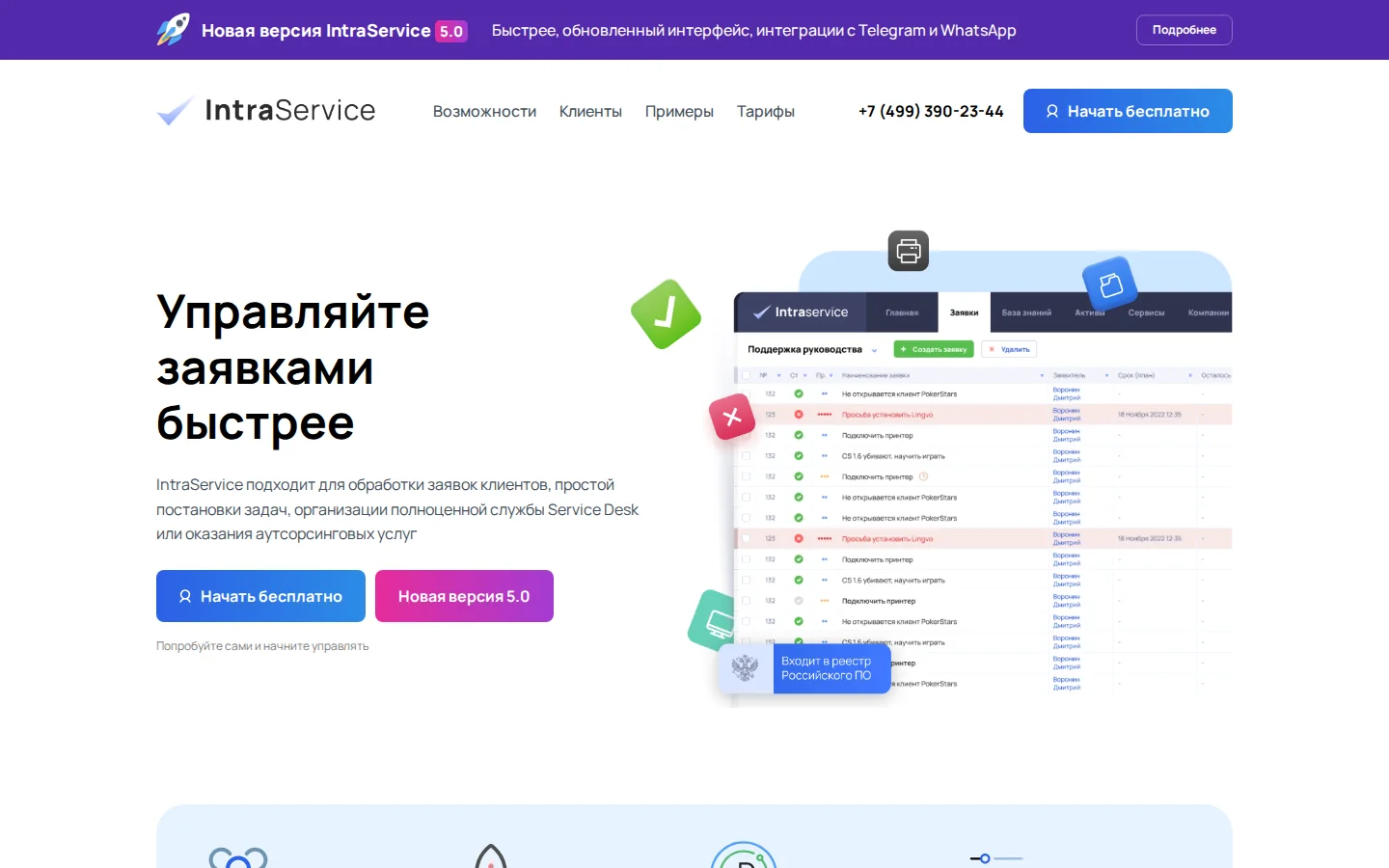Expand the 'Поддержка руководства' dropdown chevron
1389x868 pixels.
coord(874,350)
